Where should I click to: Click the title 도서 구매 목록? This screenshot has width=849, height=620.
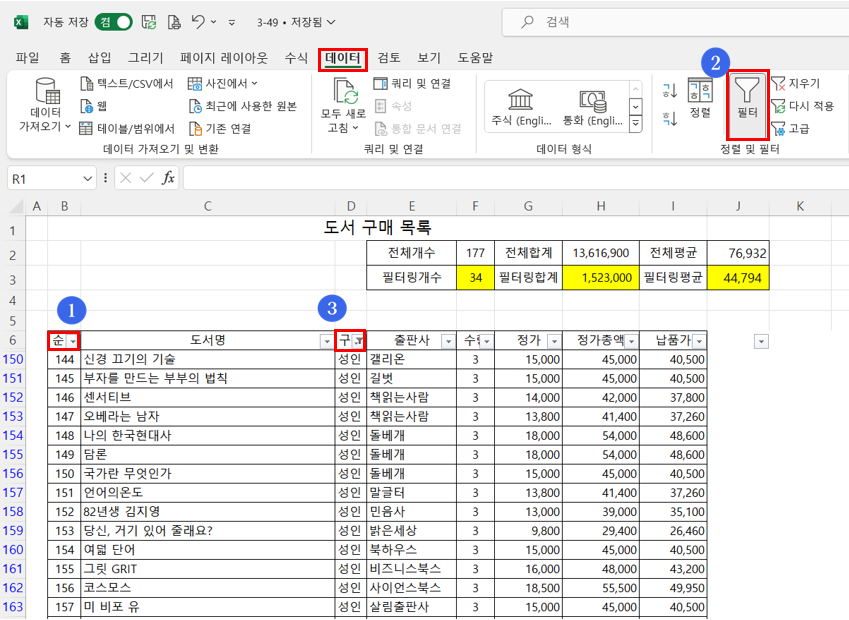[377, 227]
